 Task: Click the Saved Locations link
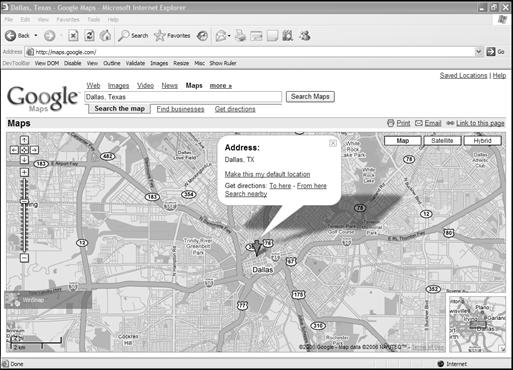463,76
